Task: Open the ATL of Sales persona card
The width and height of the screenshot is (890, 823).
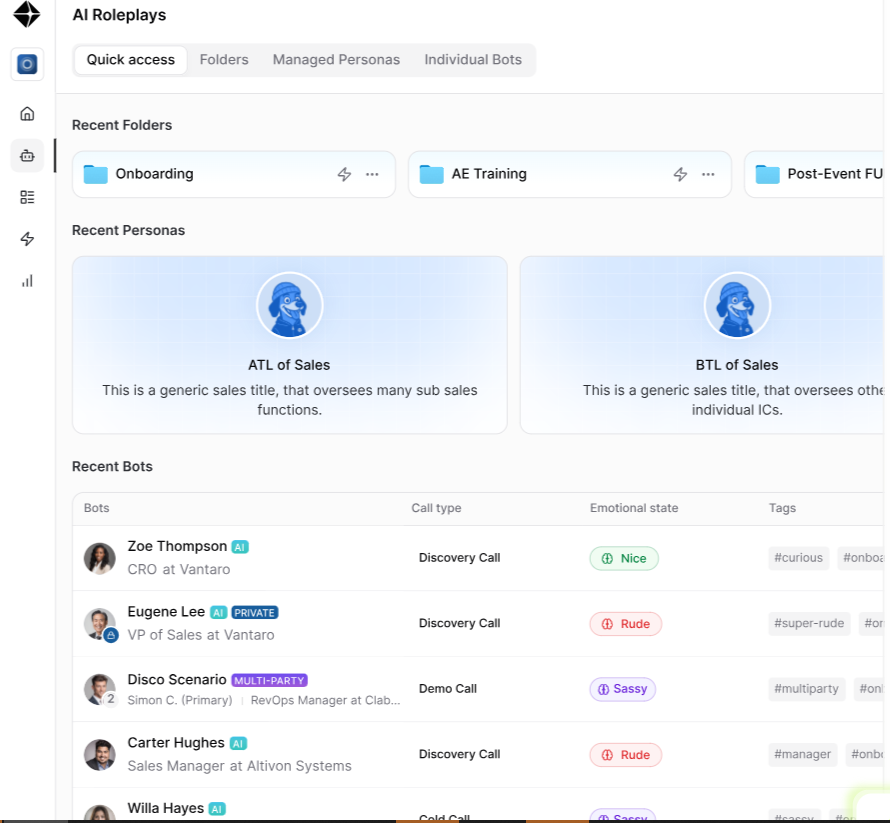Action: [x=289, y=345]
